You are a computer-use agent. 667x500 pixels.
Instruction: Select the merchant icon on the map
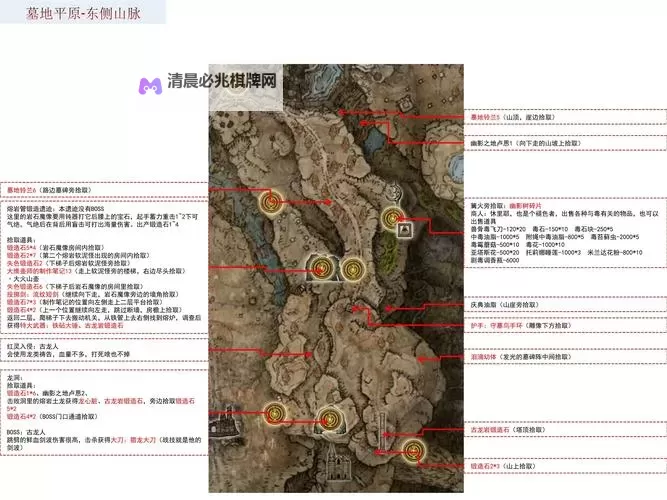coord(405,231)
